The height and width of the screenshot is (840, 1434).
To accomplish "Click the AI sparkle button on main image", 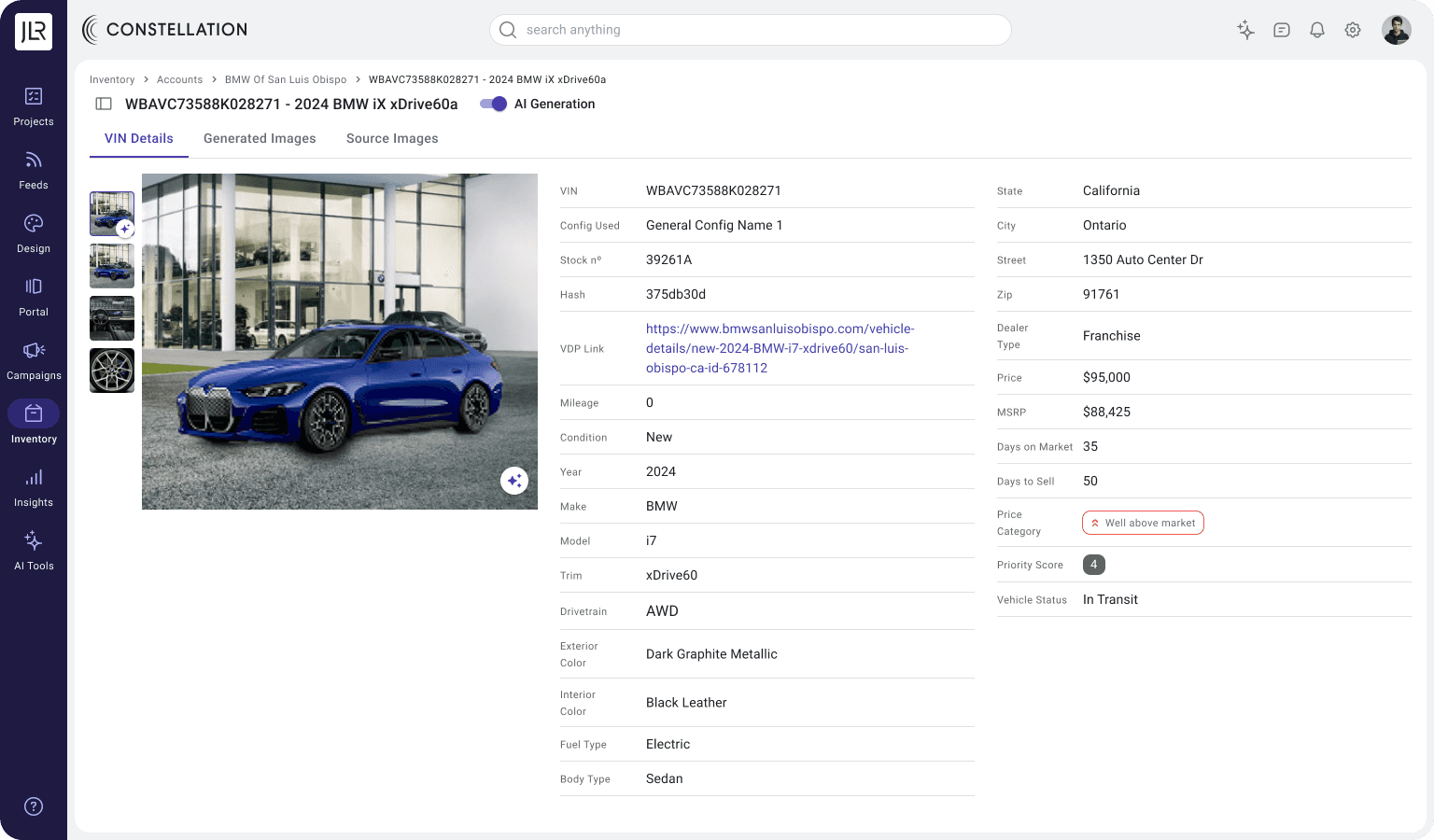I will tap(514, 481).
